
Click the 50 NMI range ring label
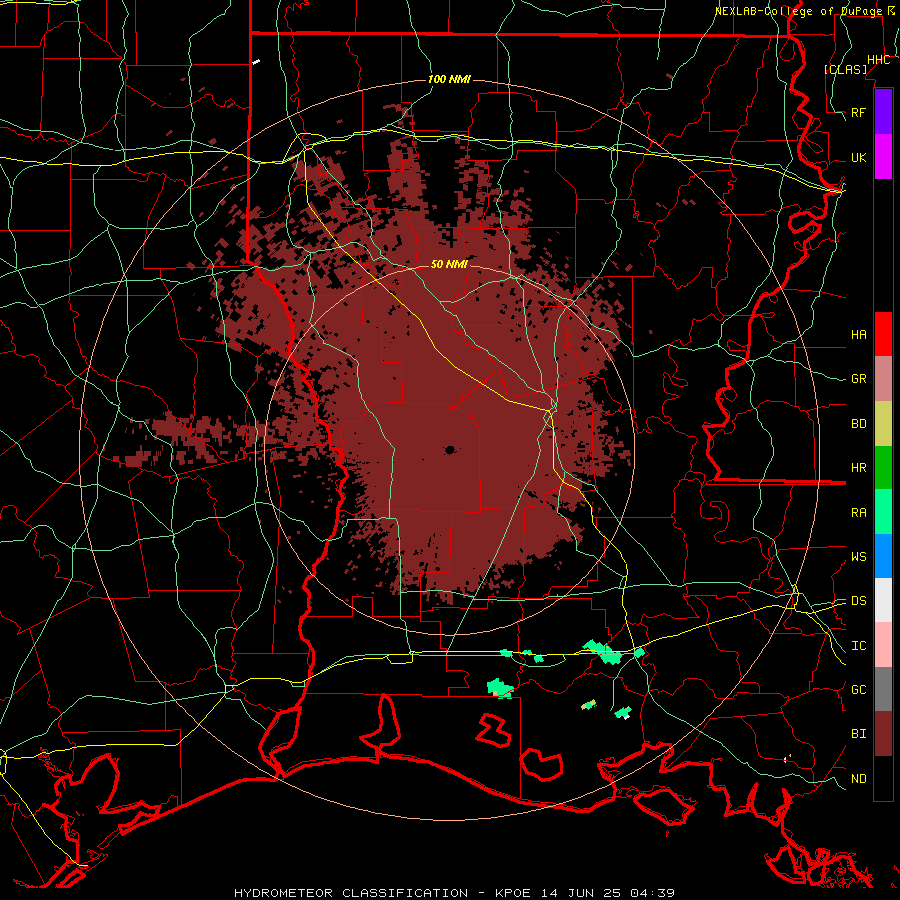tap(449, 265)
